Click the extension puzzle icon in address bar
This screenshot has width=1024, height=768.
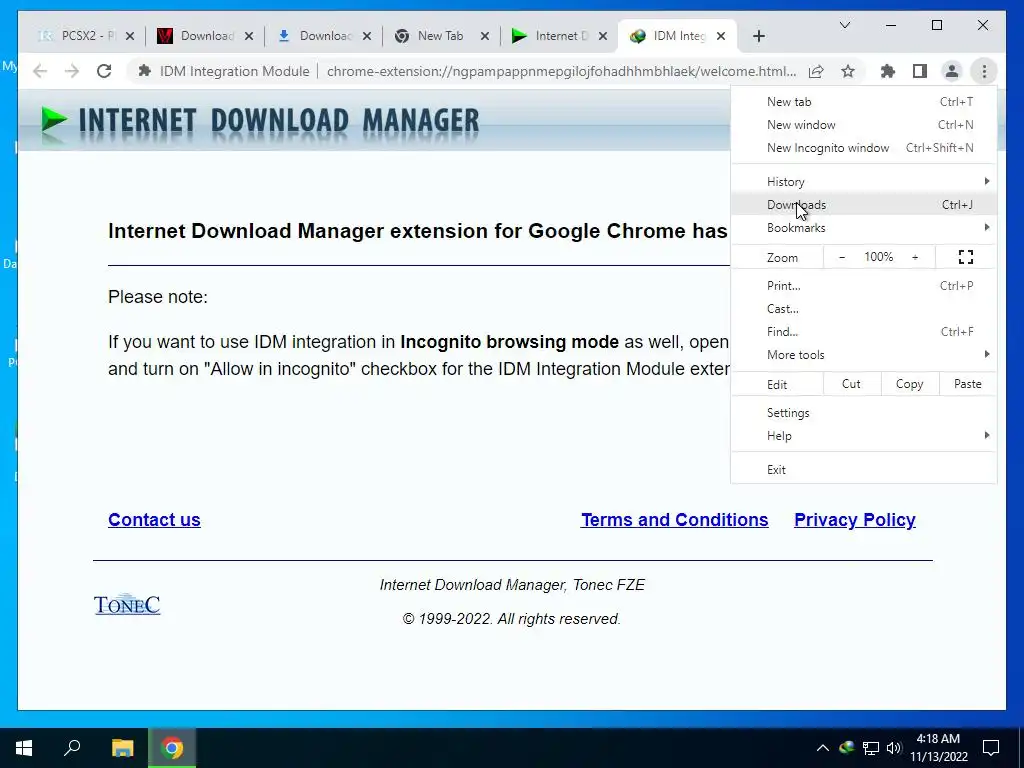pos(145,71)
